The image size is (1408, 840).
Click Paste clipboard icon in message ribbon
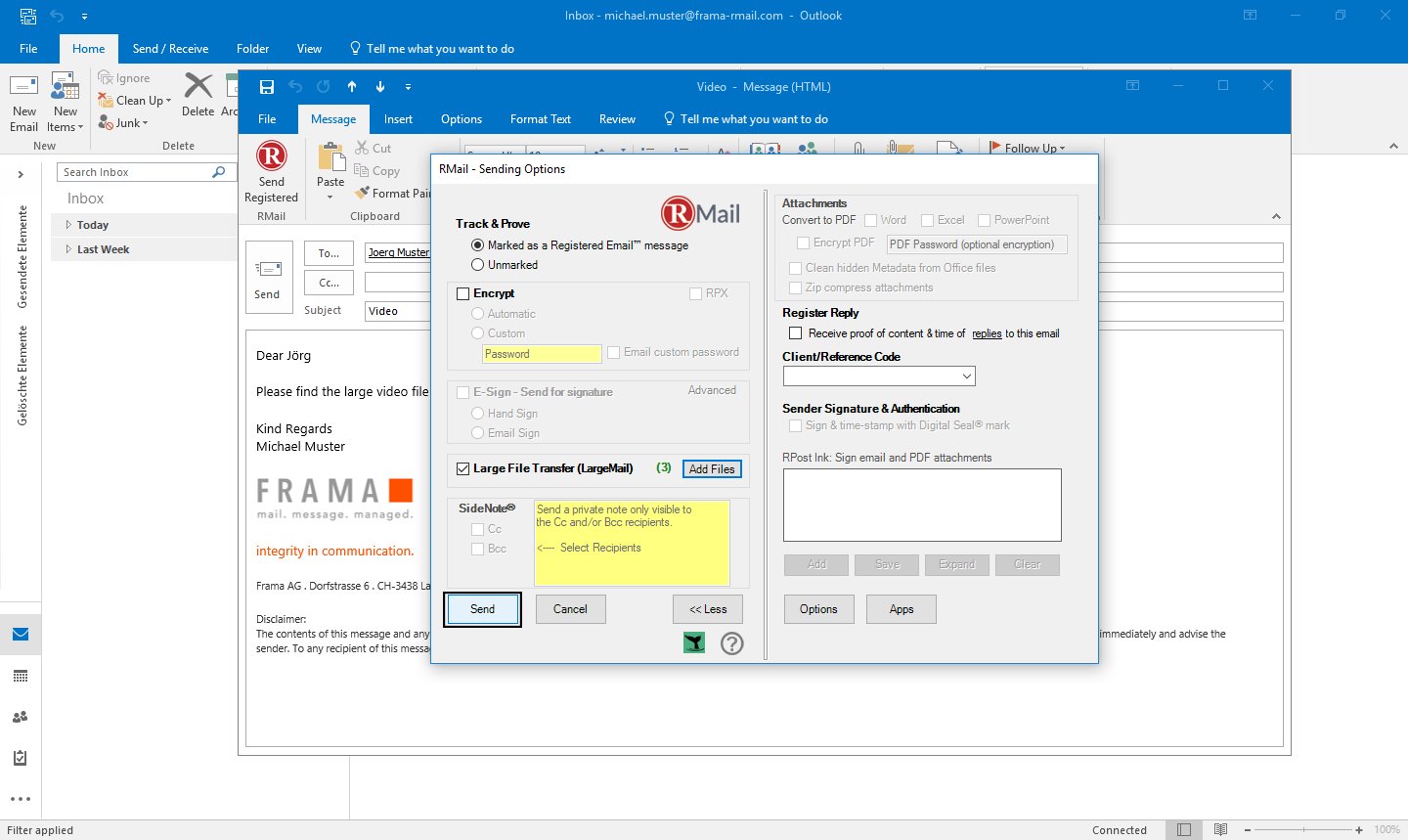click(331, 156)
